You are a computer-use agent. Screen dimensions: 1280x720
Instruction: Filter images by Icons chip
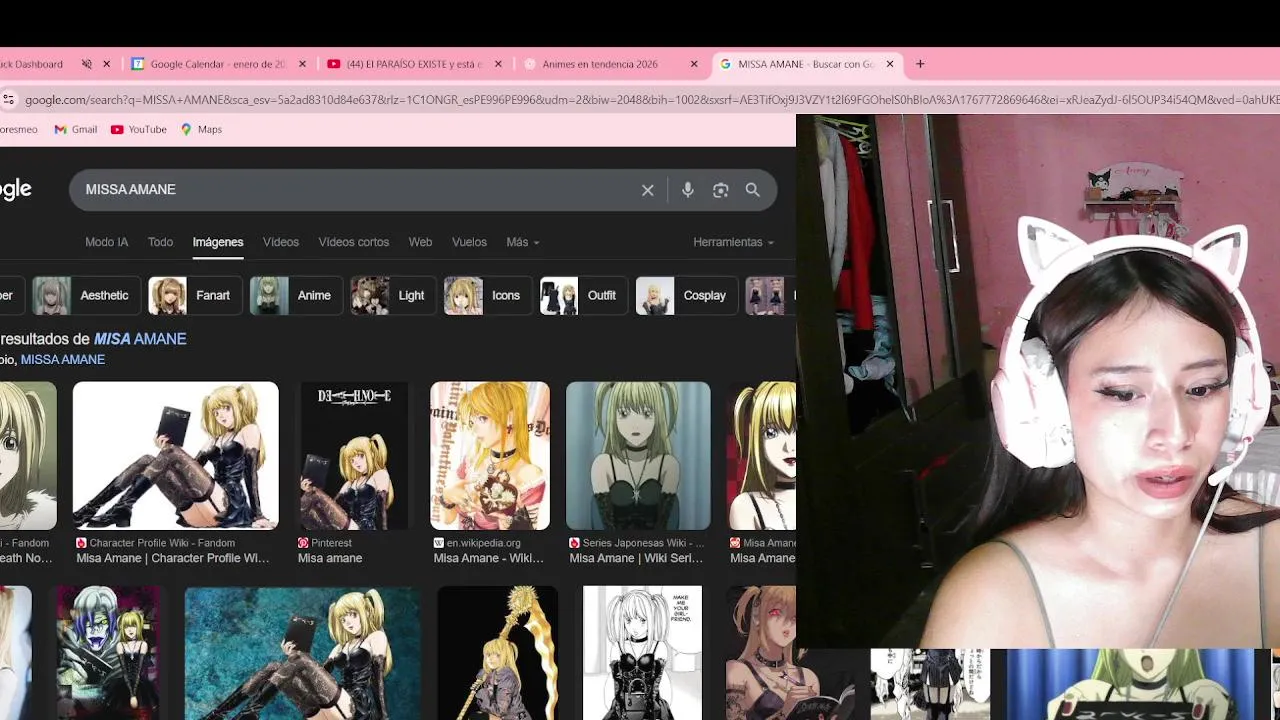[486, 296]
